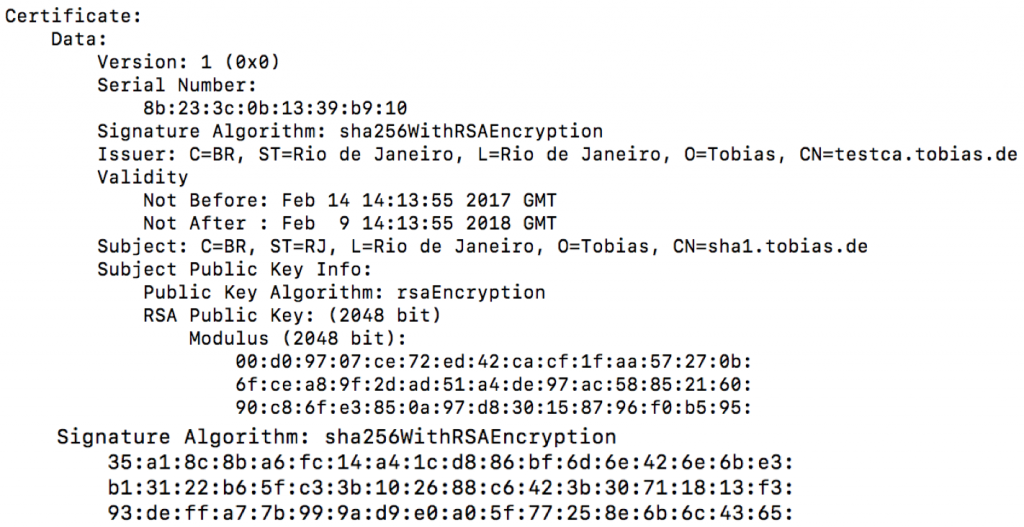1024x527 pixels.
Task: Click the bottom 'Signature Algorithm: sha256WithRSAEncryption' line
Action: click(x=336, y=436)
